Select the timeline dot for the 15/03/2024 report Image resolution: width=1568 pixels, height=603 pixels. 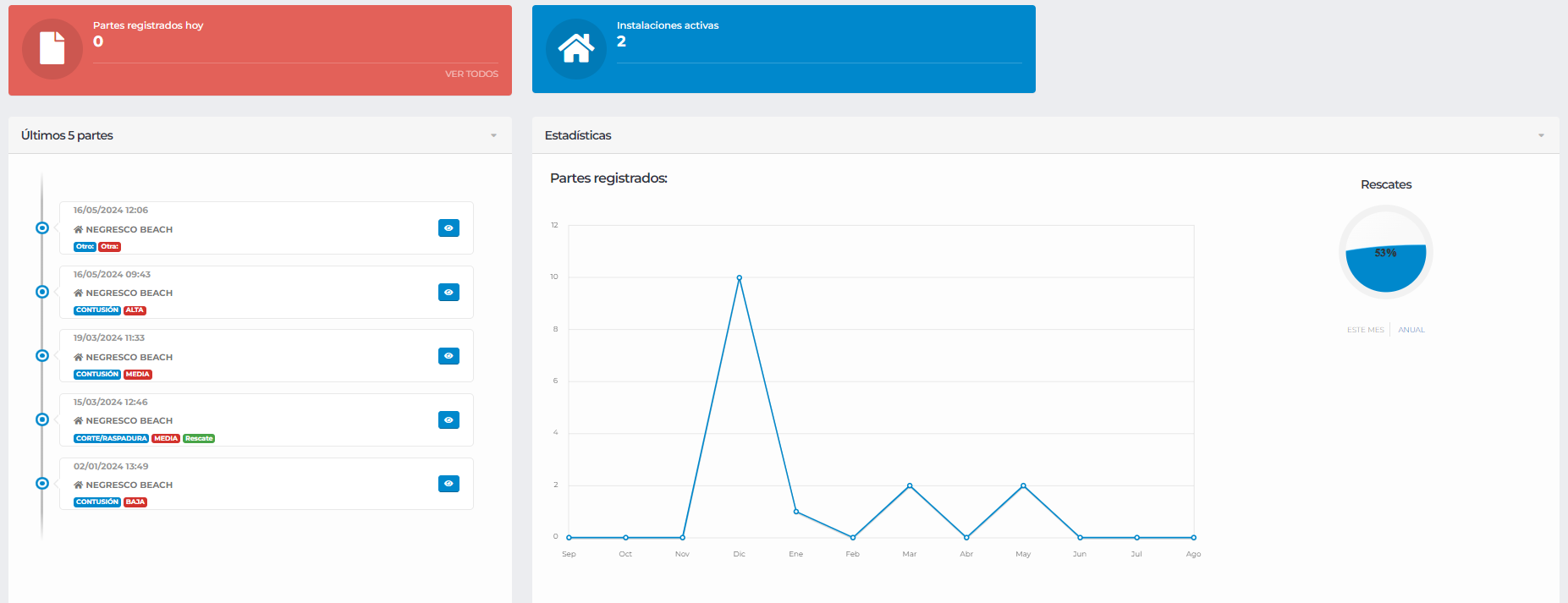pos(42,419)
